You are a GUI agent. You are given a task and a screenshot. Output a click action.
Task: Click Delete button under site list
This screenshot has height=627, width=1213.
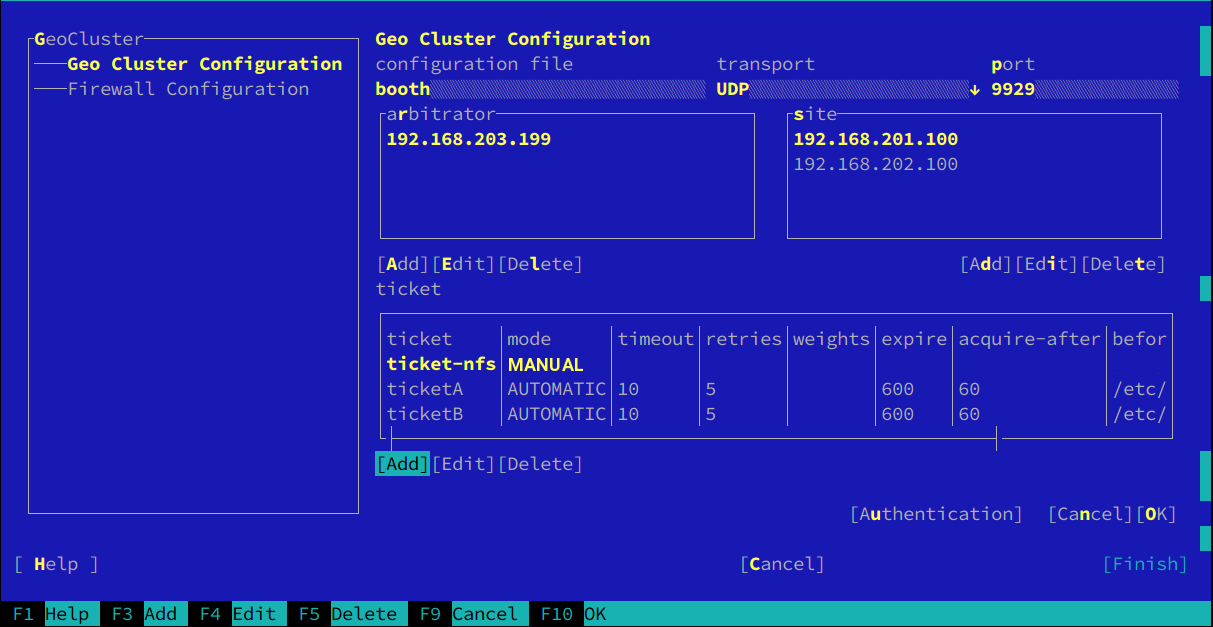tap(1123, 264)
